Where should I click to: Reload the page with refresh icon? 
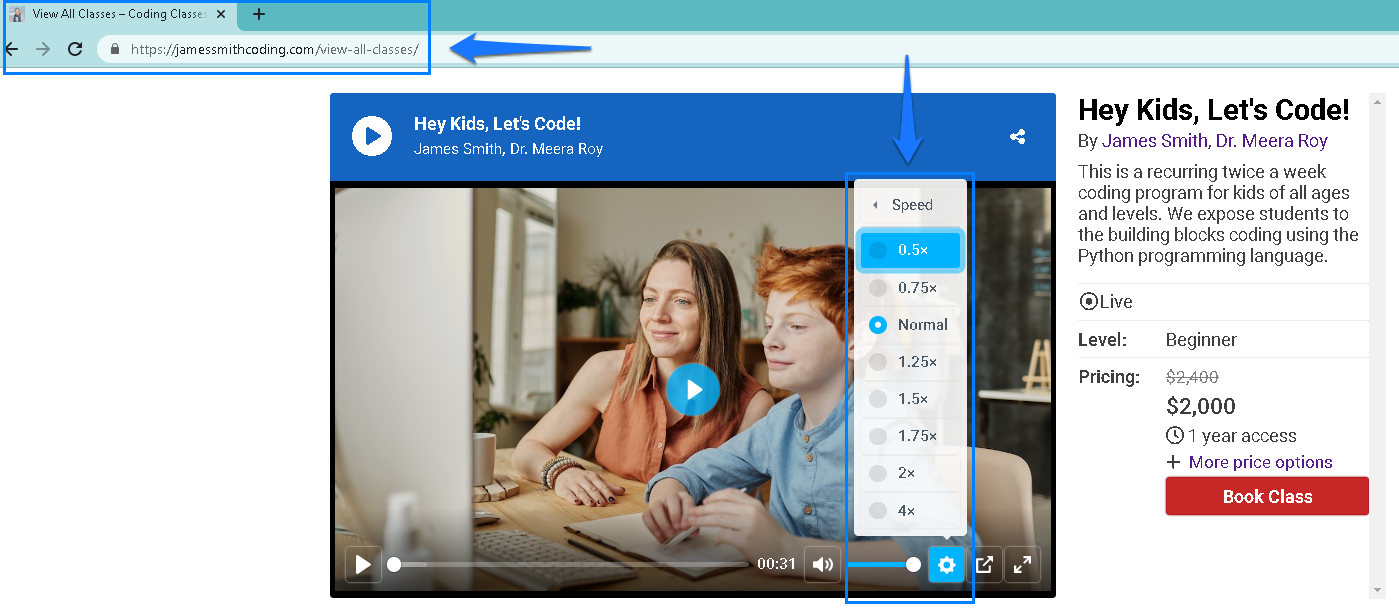tap(75, 49)
